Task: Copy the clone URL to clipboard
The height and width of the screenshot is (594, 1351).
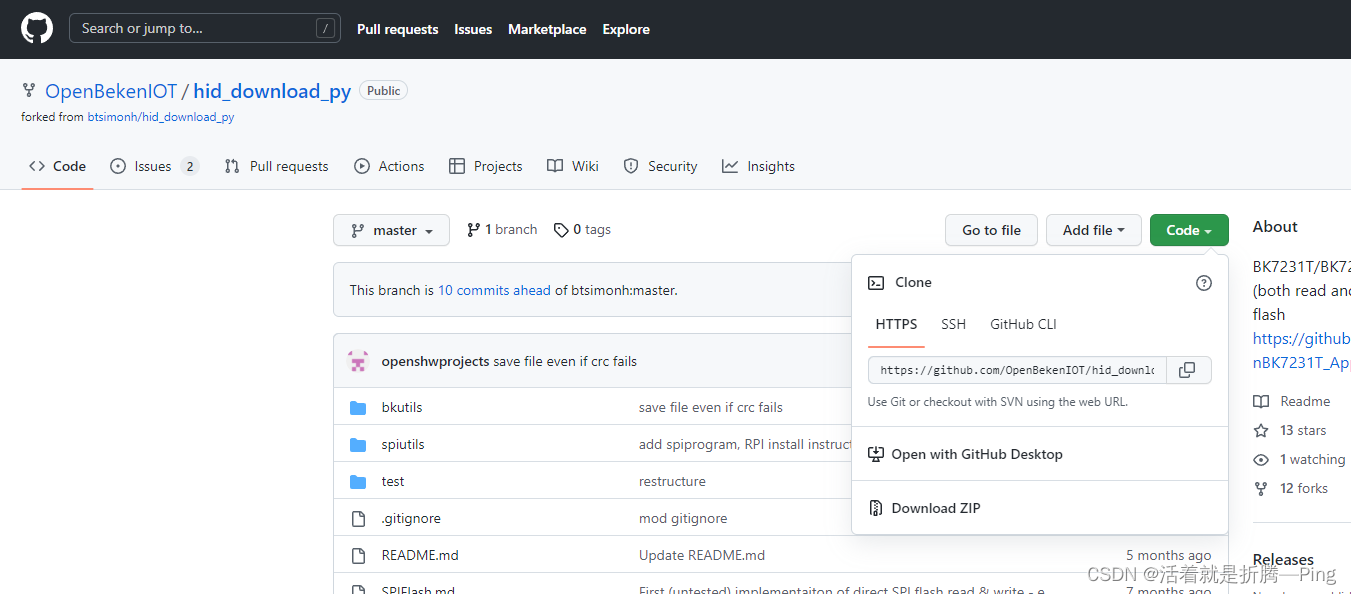Action: point(1187,370)
